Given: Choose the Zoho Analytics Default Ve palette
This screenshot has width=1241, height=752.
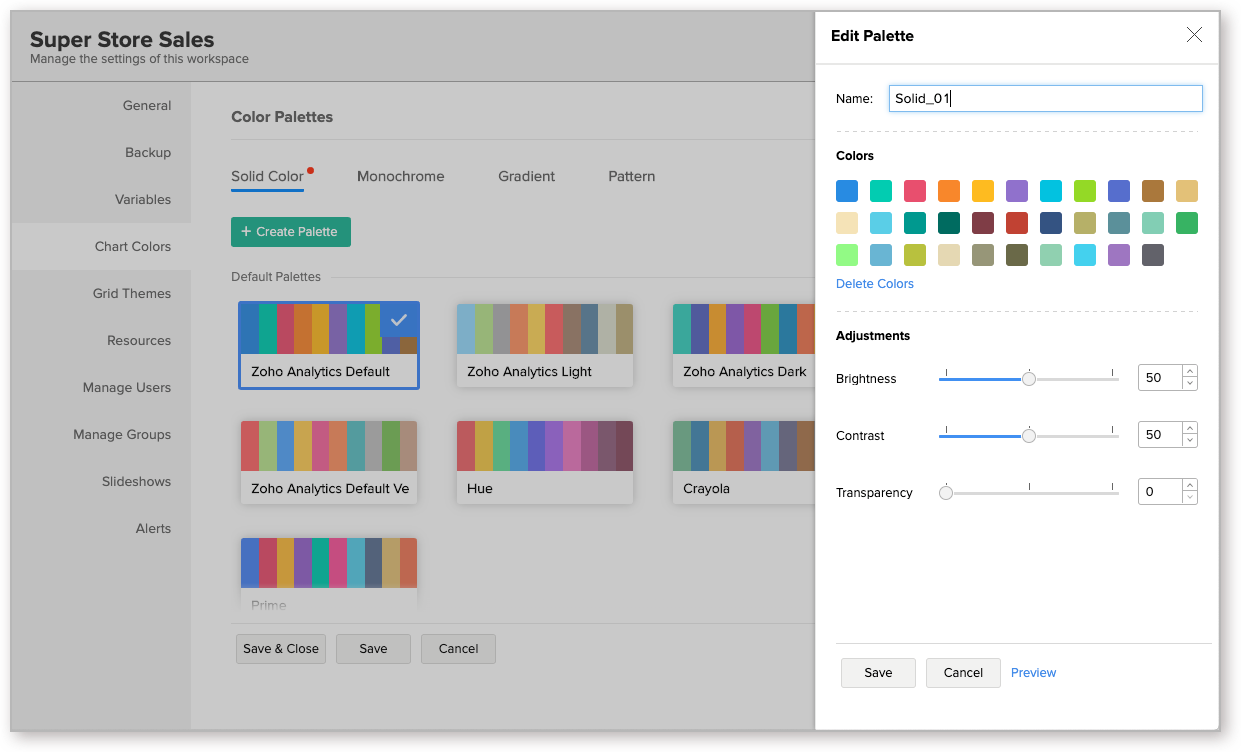Looking at the screenshot, I should tap(329, 462).
